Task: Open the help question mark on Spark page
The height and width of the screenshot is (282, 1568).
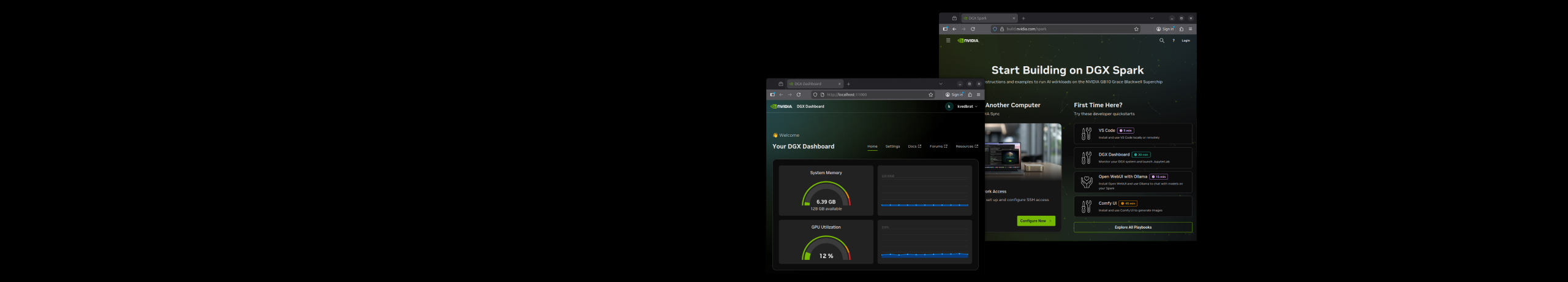Action: 1174,40
